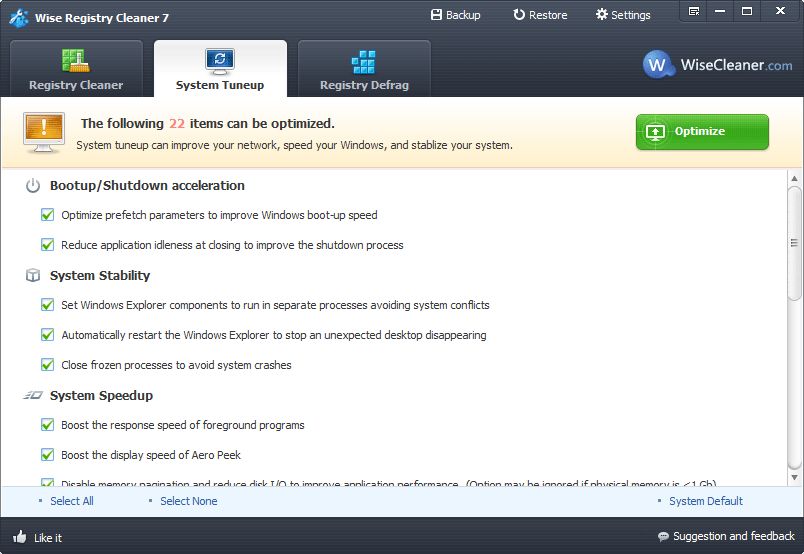
Task: Toggle Reduce application idleness at closing checkbox
Action: click(47, 245)
